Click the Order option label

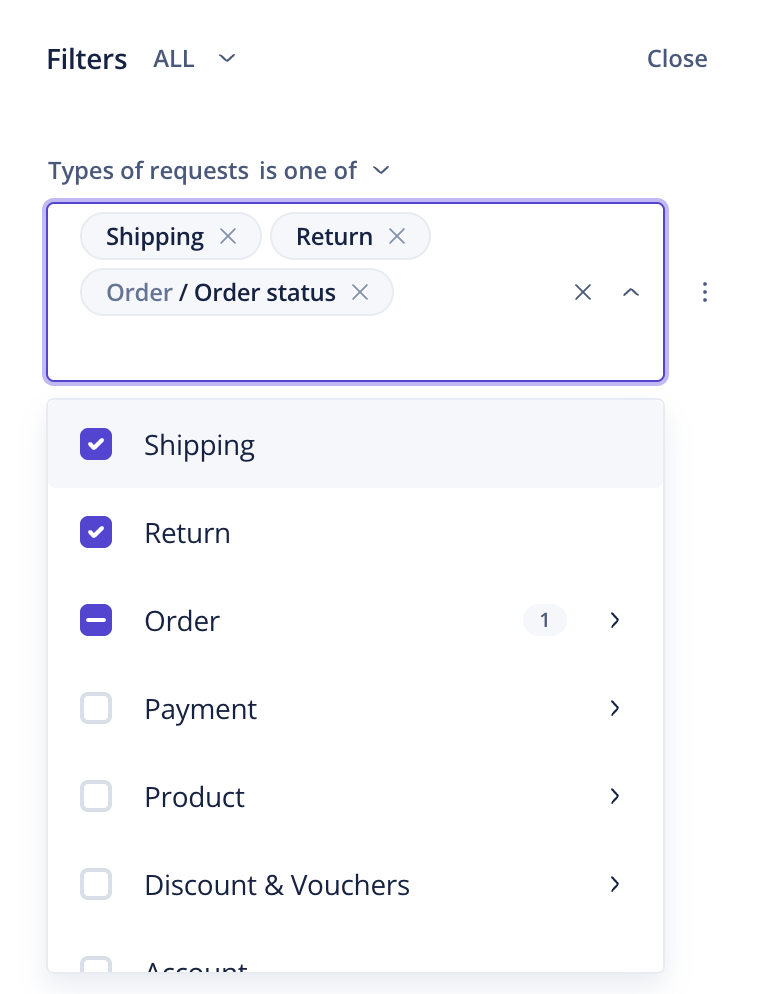(182, 621)
